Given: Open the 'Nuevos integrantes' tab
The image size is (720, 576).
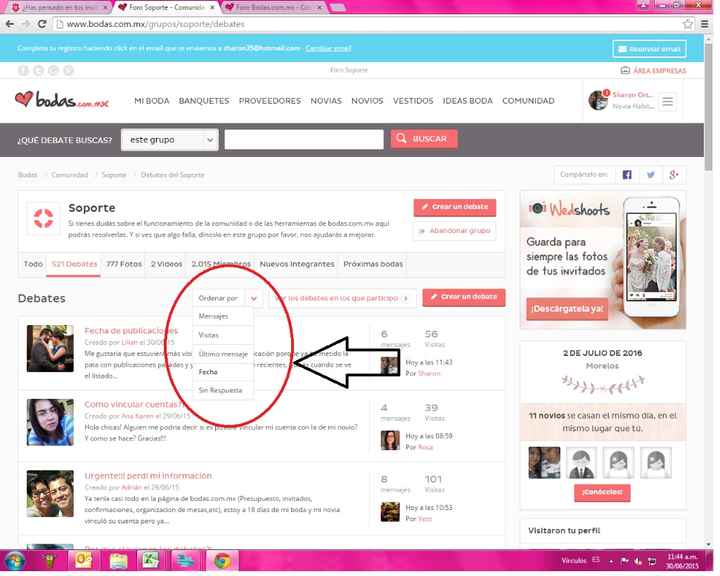Looking at the screenshot, I should tap(297, 264).
